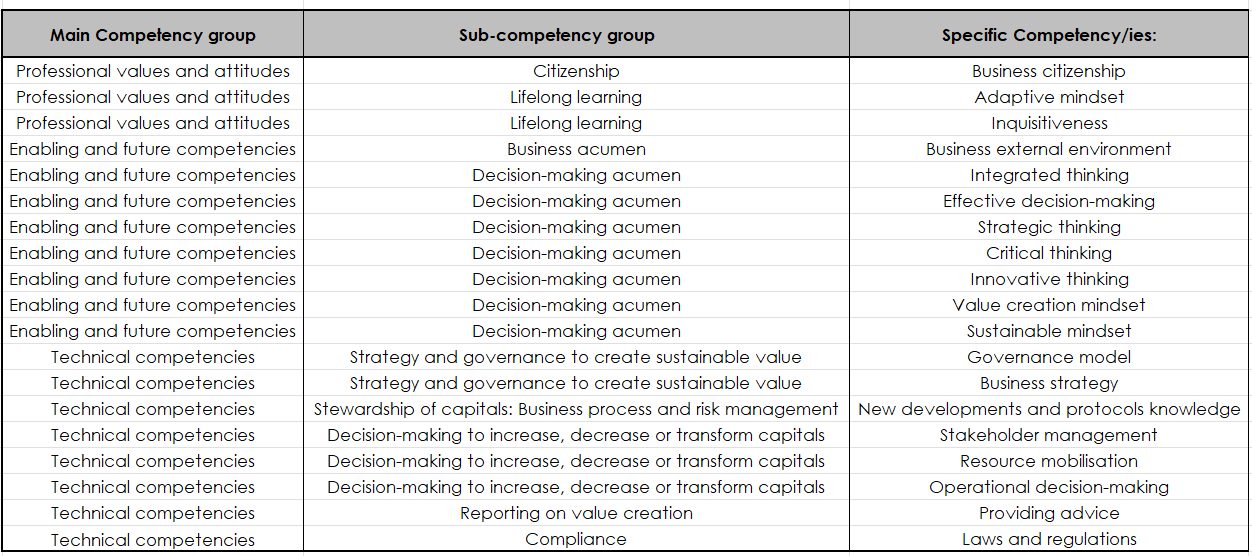Select the Sub-competency group header cell

coord(576,35)
